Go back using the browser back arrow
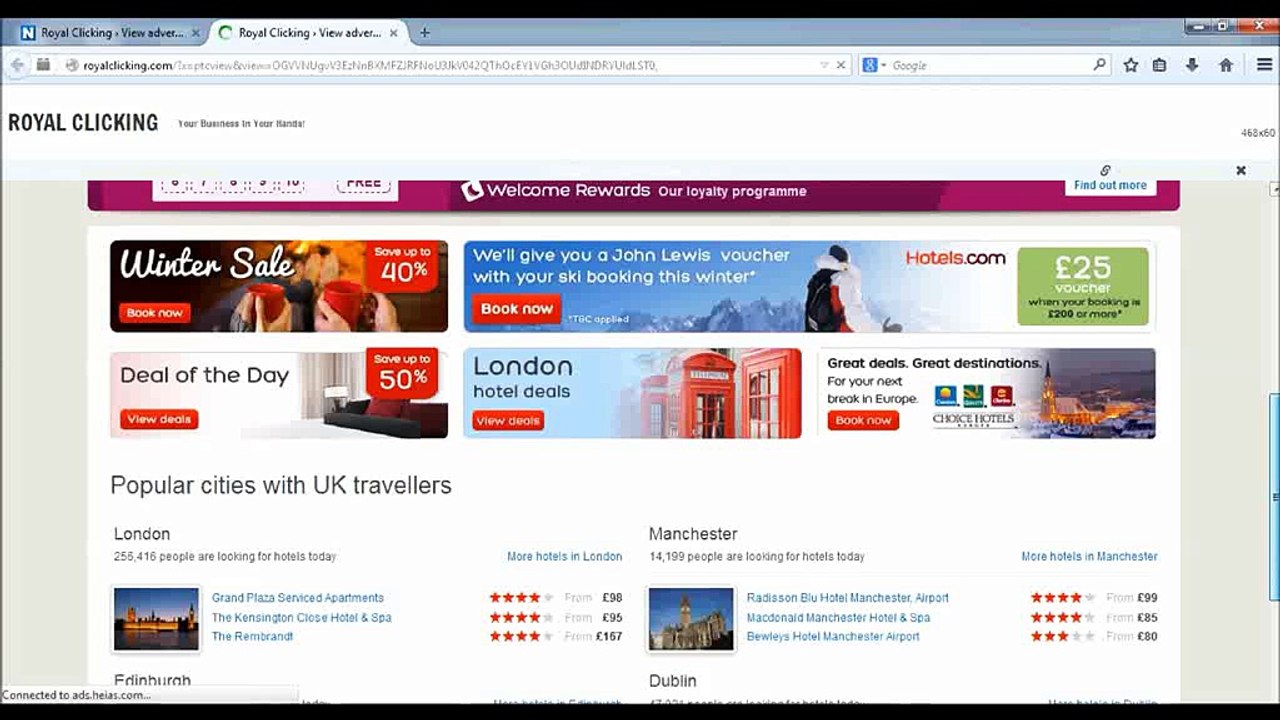Screen dimensions: 1280x720 coord(17,65)
